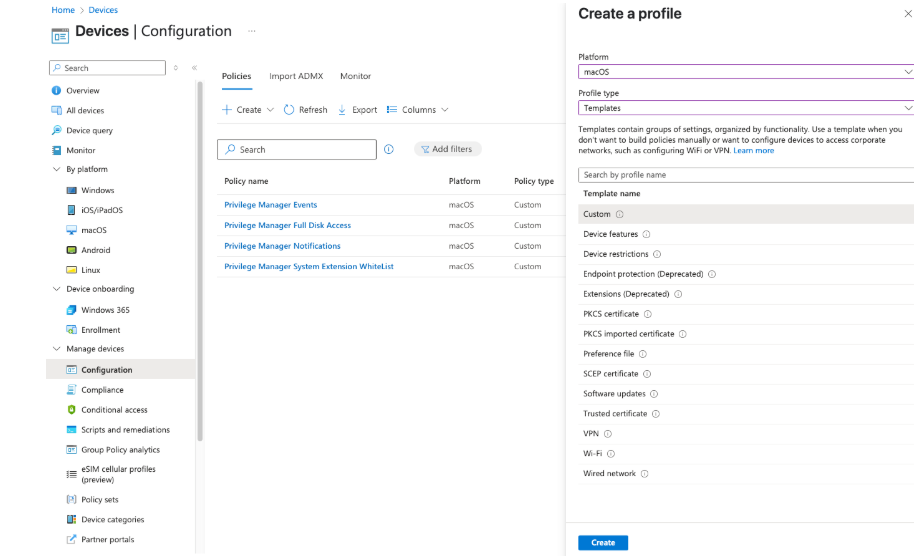This screenshot has height=556, width=921.
Task: Click the Monitor sidebar icon
Action: coord(56,150)
